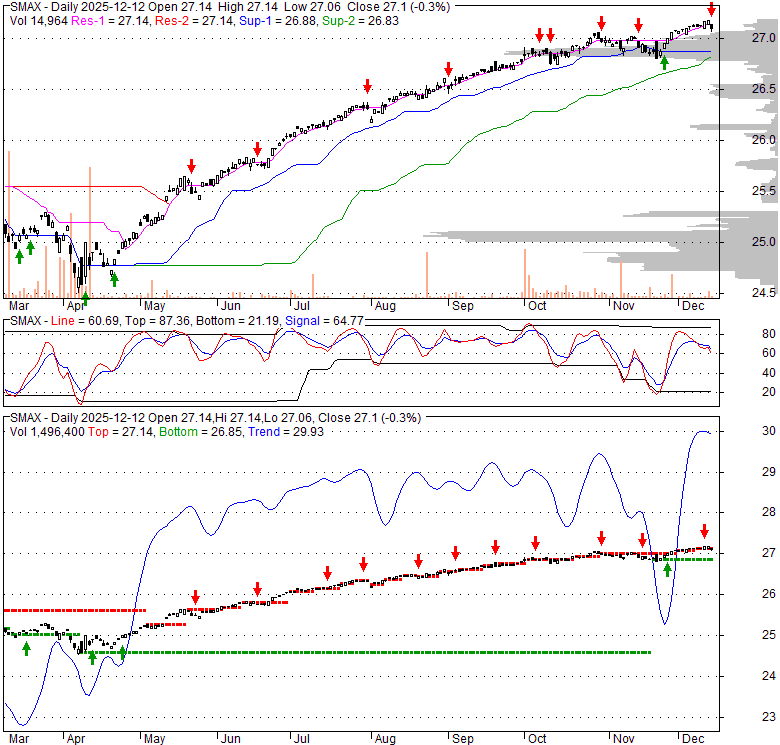Screen dimensions: 780x745
Task: Click the green up arrow in November on bottom chart
Action: 667,571
